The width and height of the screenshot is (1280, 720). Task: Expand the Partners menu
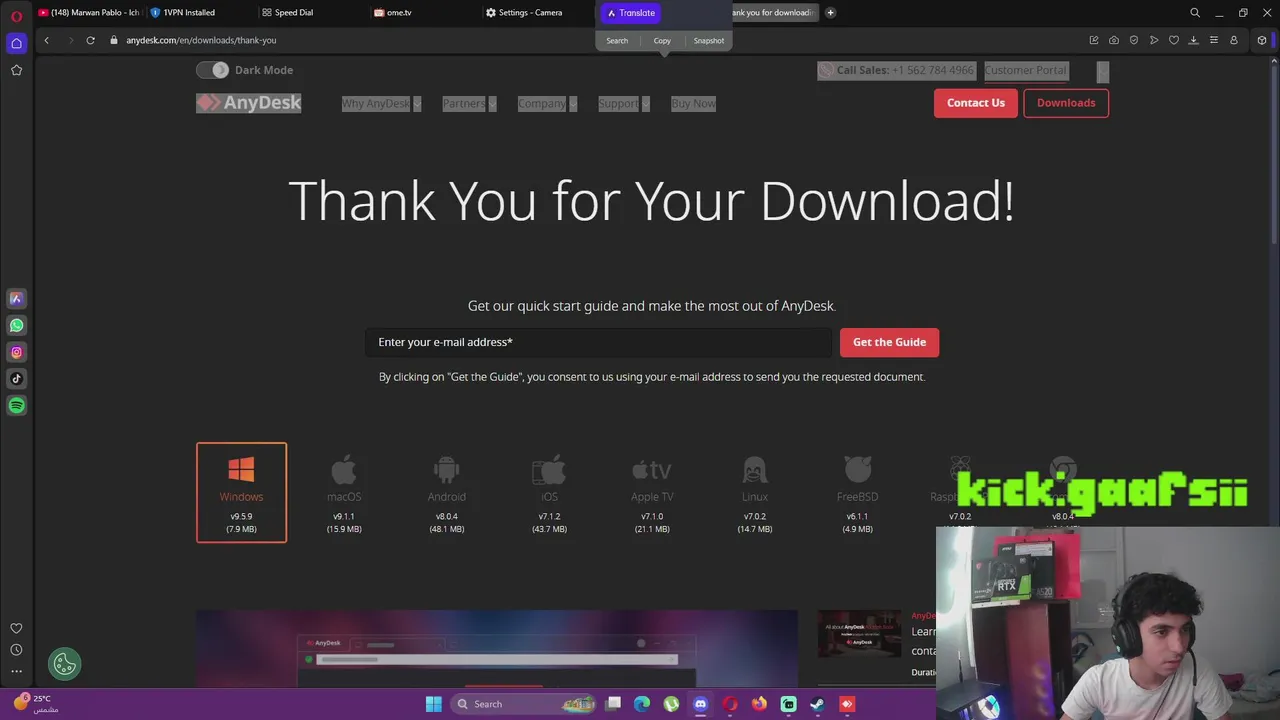[x=469, y=103]
